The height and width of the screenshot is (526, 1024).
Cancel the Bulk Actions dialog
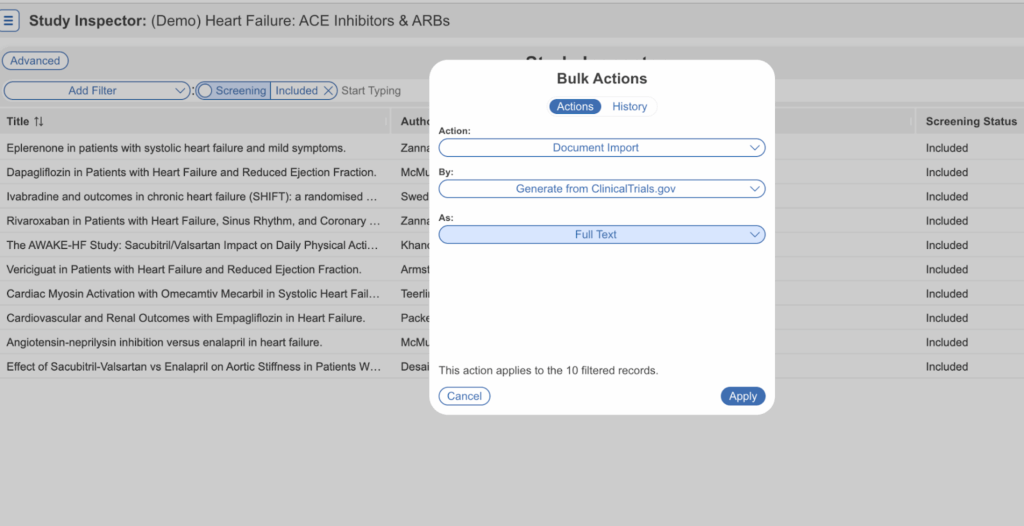coord(464,396)
